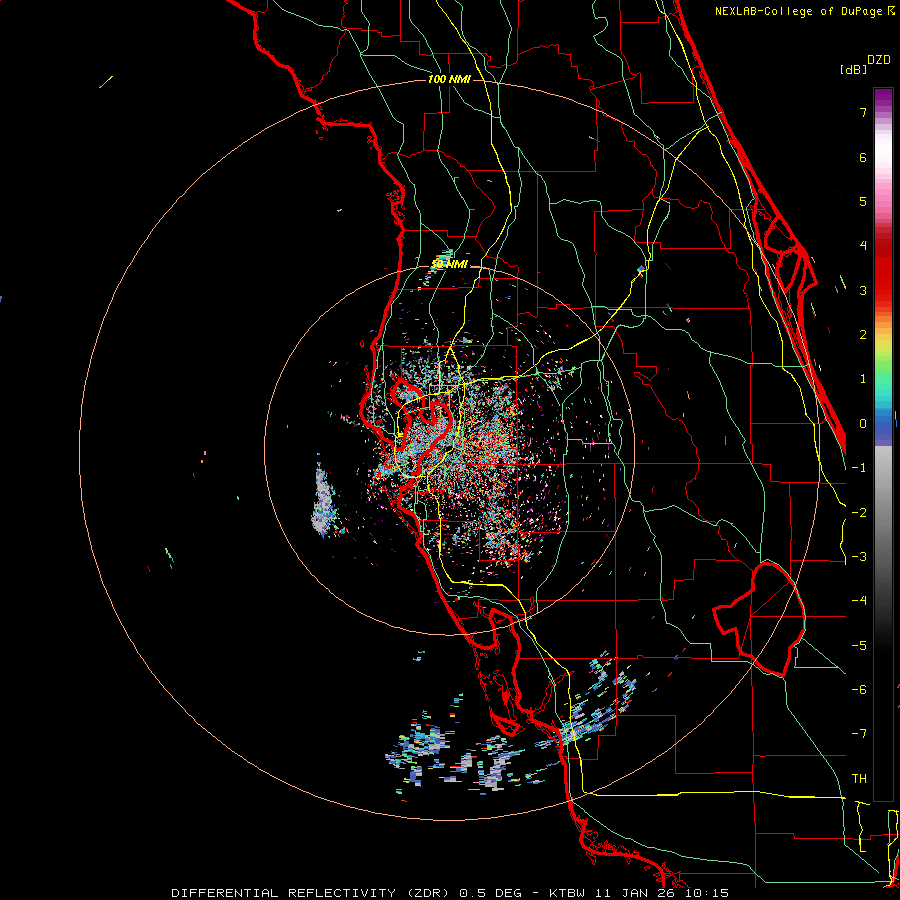Select the "-7" tick label on the color scale
The image size is (900, 900).
(859, 734)
